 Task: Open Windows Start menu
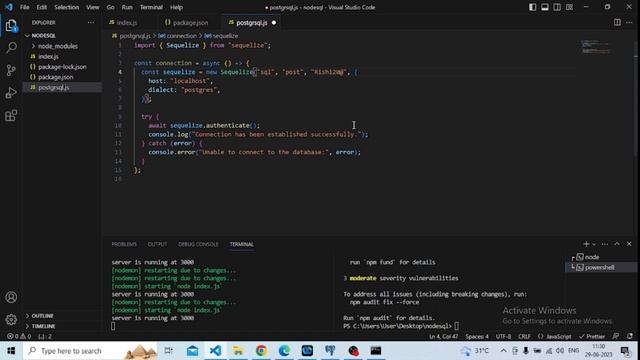11,351
